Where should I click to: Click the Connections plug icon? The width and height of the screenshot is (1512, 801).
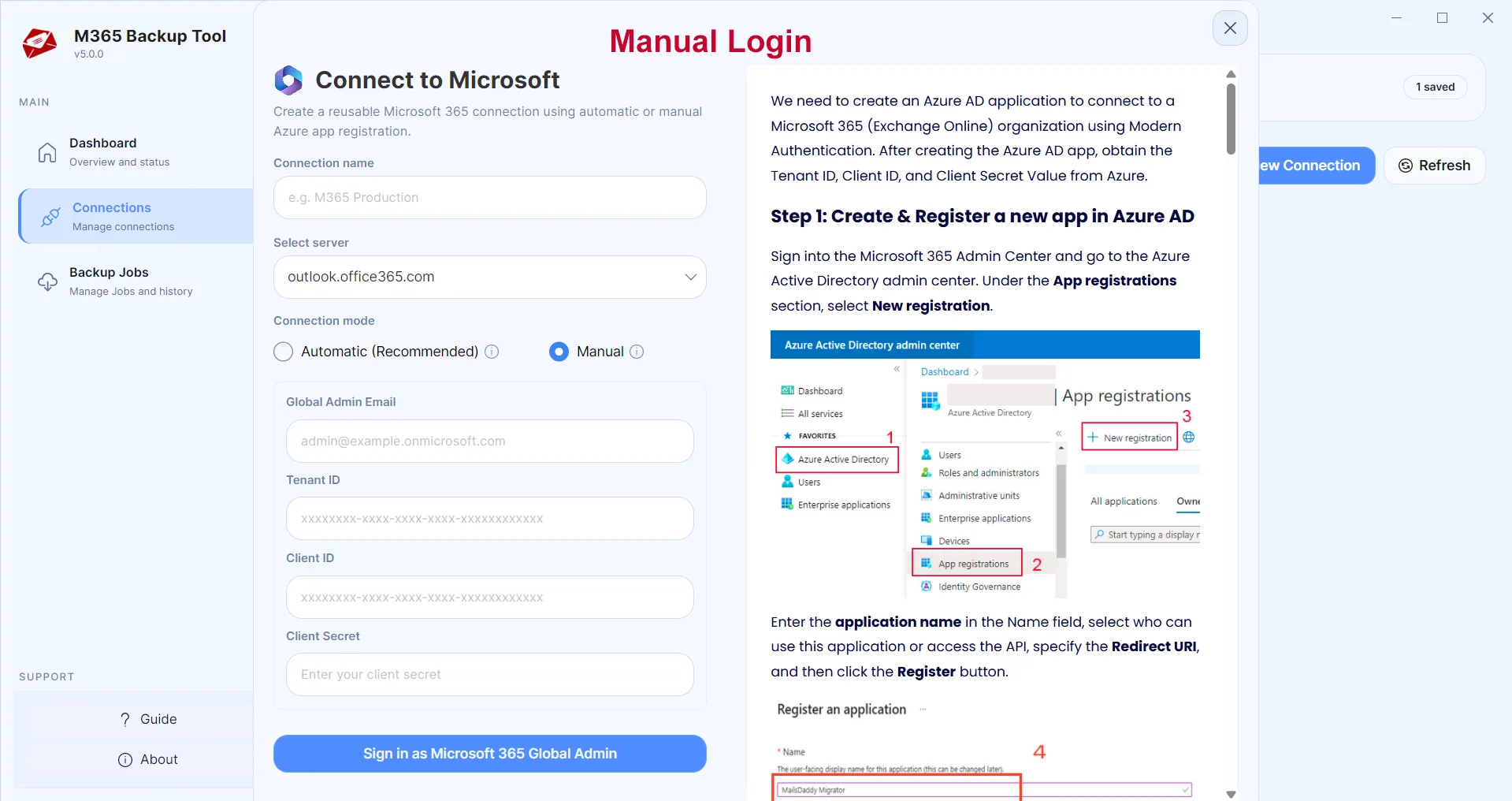[50, 217]
